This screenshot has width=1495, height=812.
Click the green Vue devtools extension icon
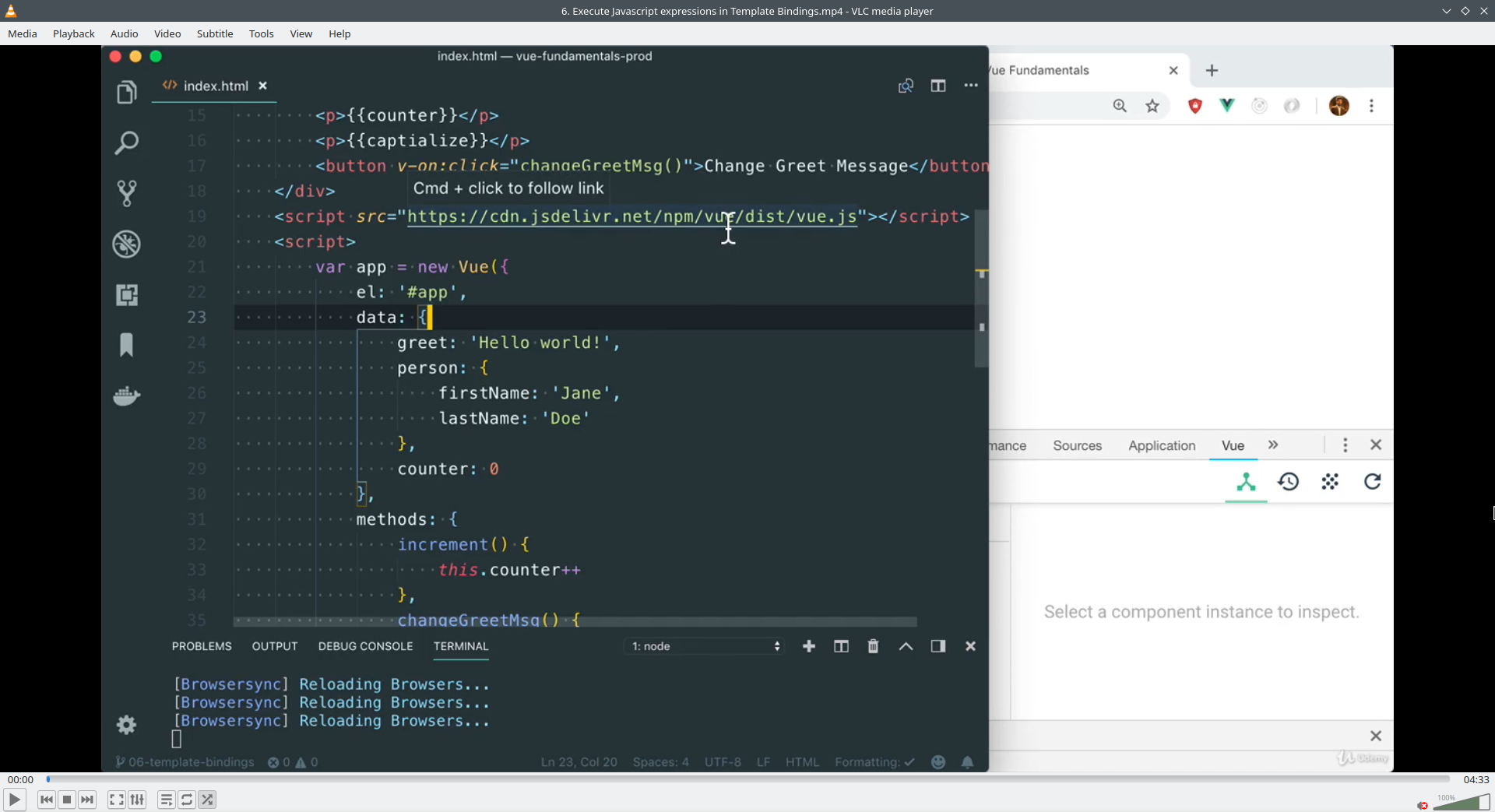click(x=1227, y=105)
